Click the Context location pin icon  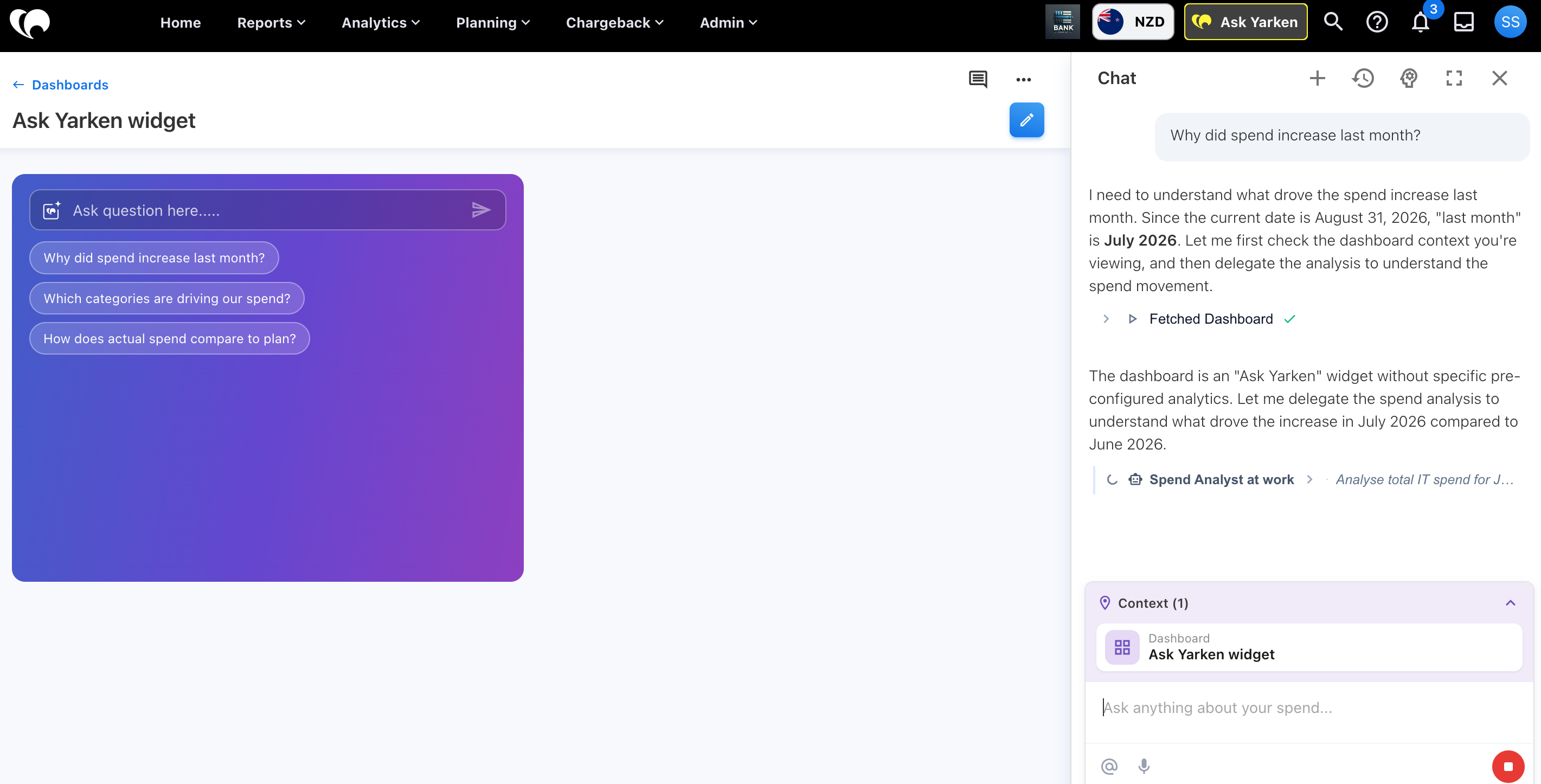point(1105,603)
